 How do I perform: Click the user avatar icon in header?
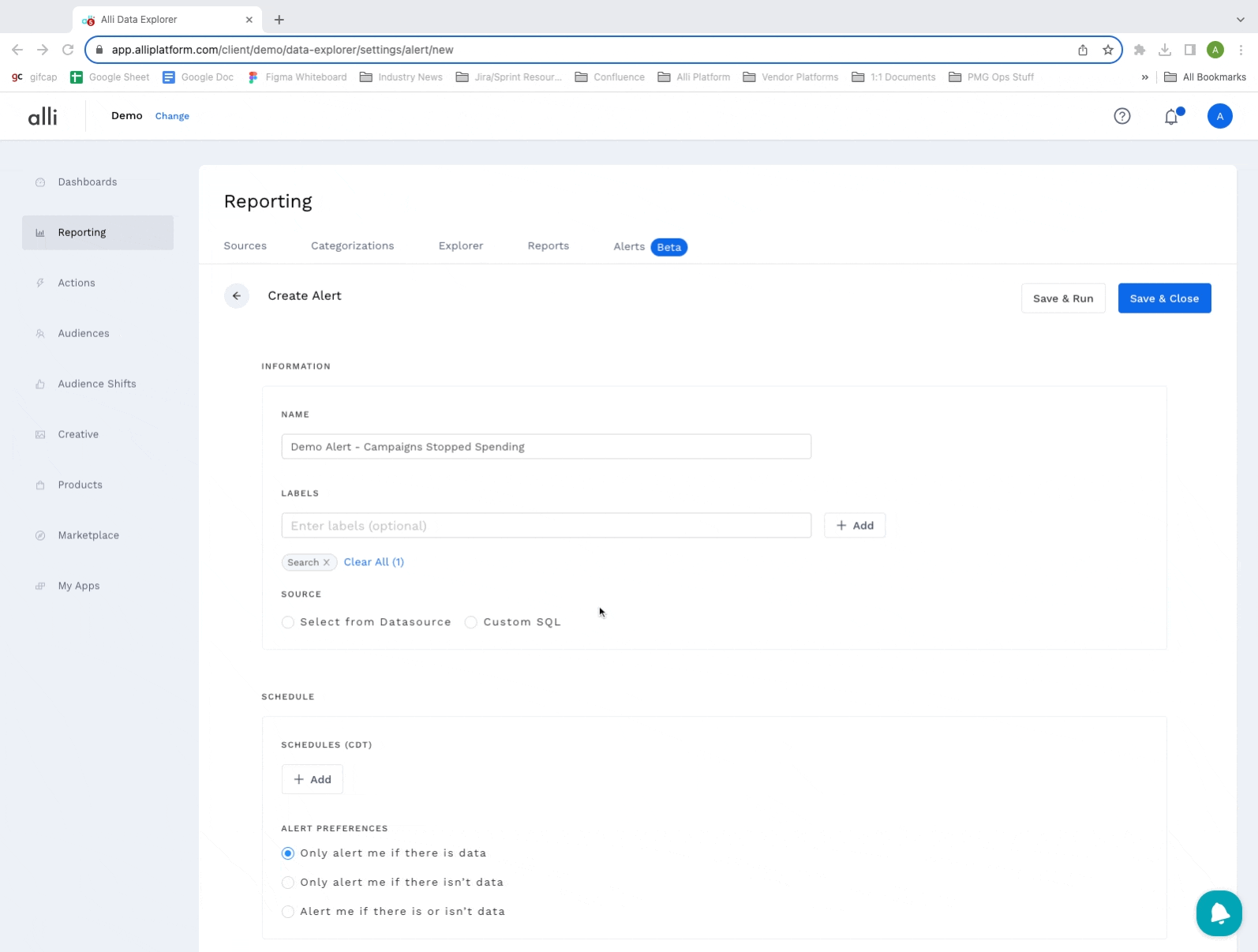(1219, 116)
